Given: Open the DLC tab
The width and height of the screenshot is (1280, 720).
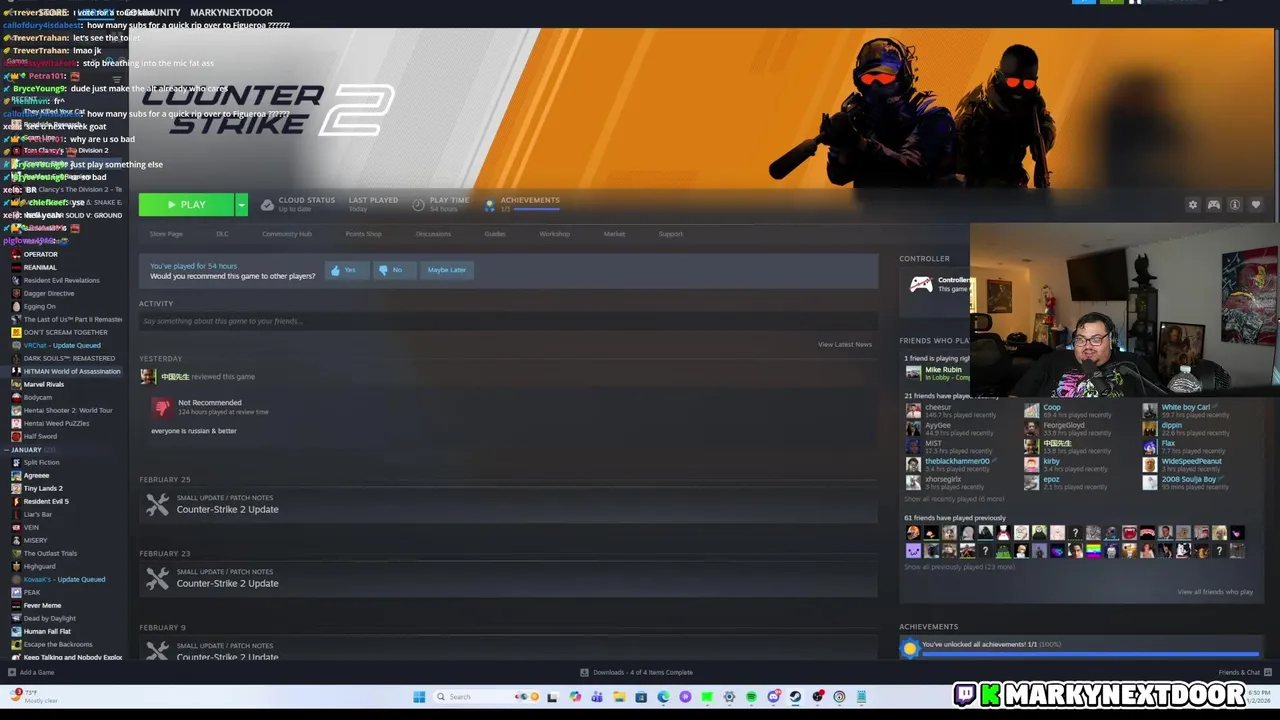Looking at the screenshot, I should 222,234.
